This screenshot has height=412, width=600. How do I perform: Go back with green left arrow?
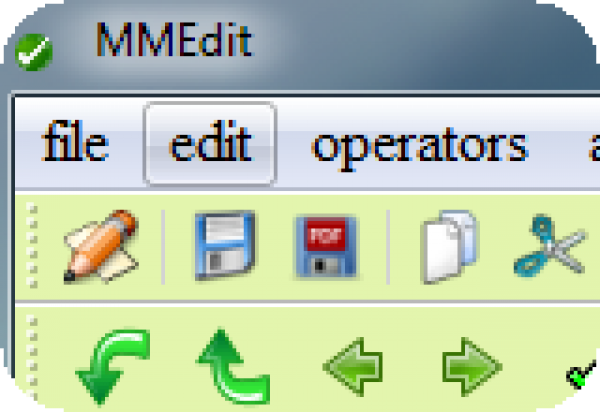[353, 366]
